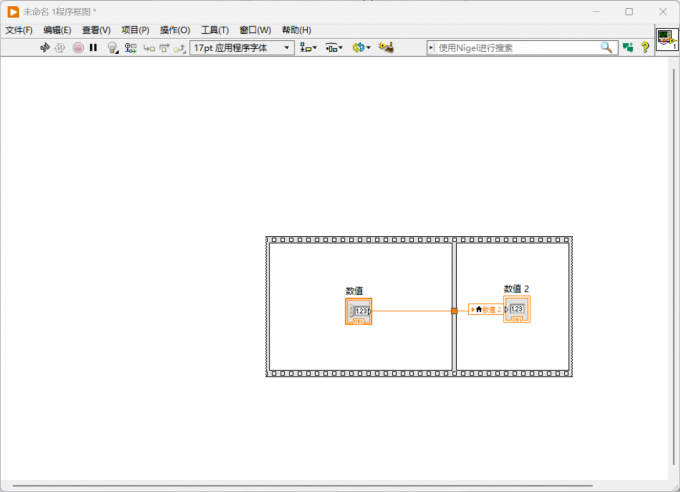Minimize the block diagram window

pyautogui.click(x=596, y=12)
